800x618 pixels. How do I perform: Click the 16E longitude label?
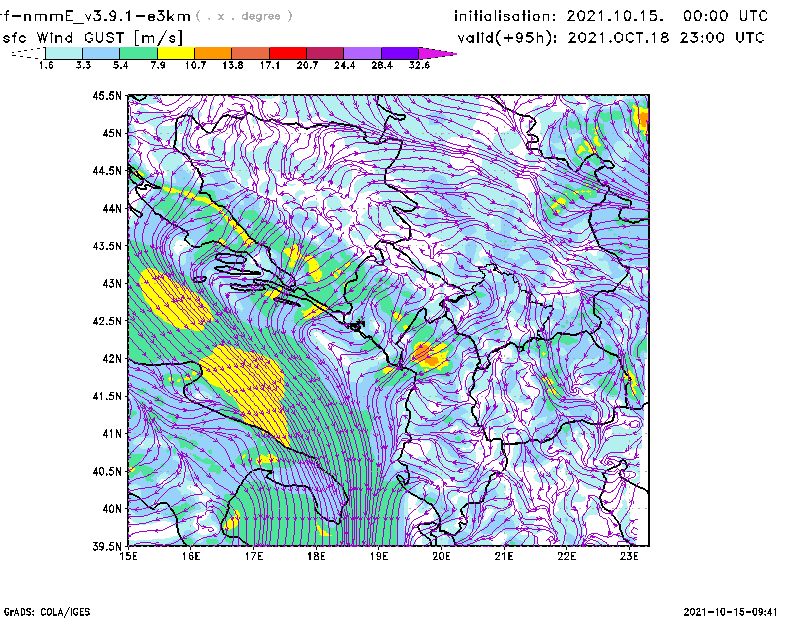191,556
